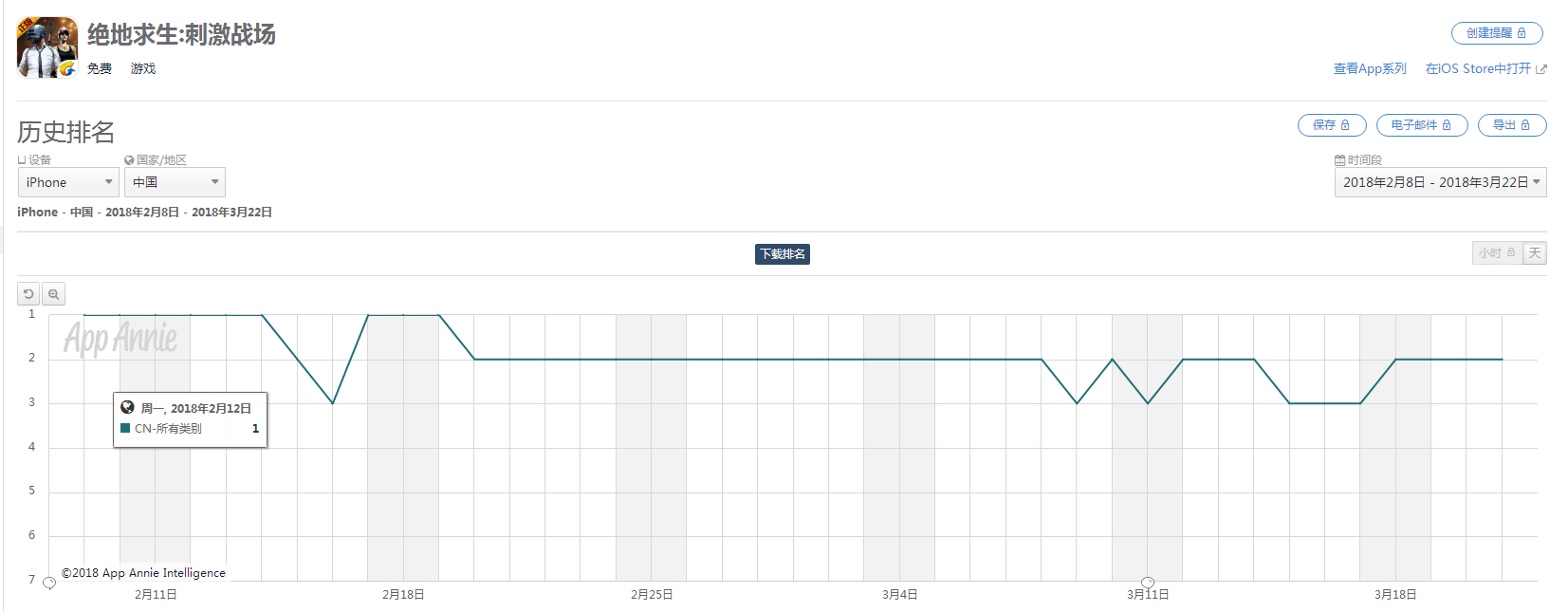Click the lock icon on the 导出 button

tap(1525, 125)
